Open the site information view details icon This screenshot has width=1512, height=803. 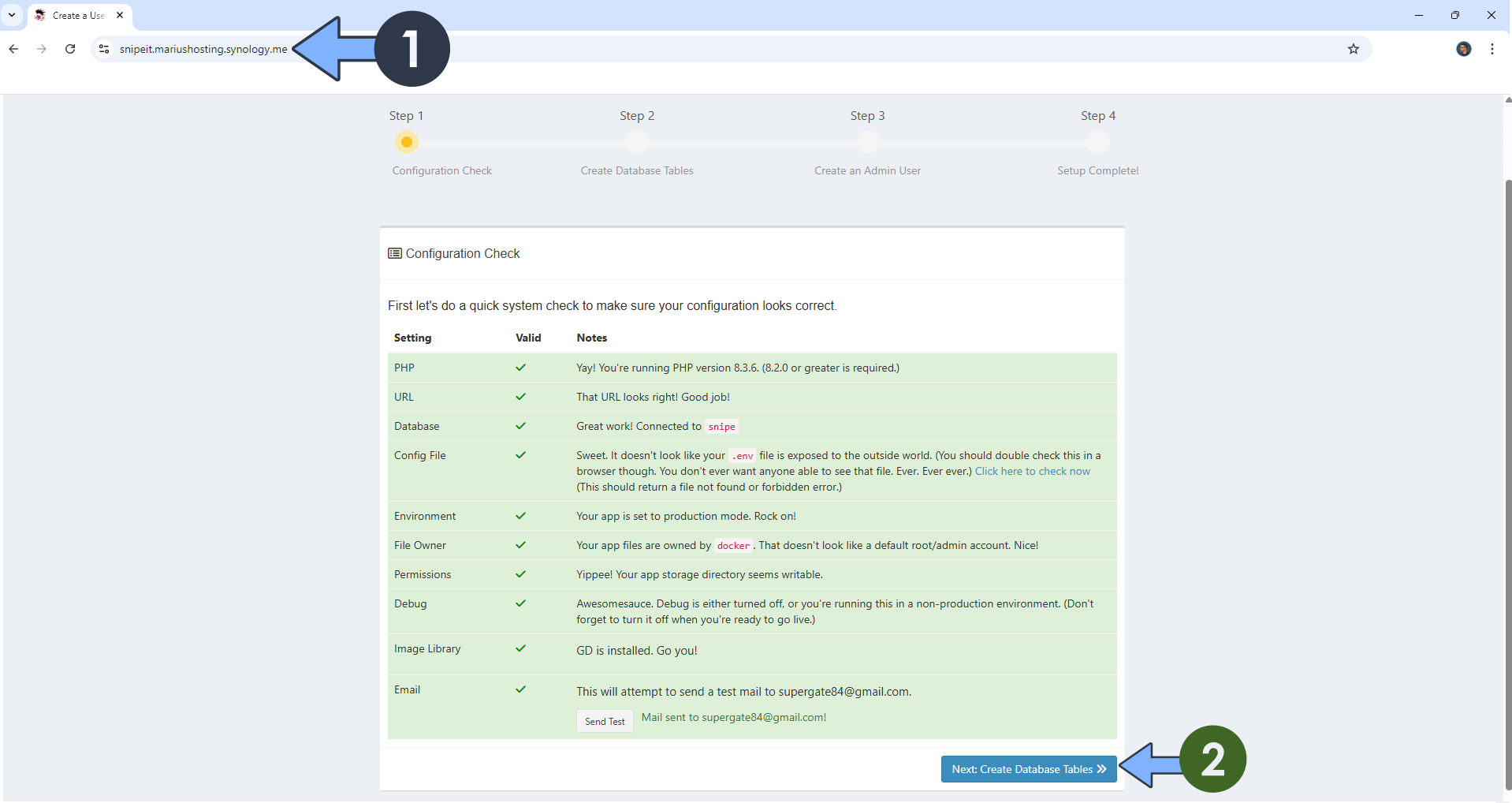103,49
